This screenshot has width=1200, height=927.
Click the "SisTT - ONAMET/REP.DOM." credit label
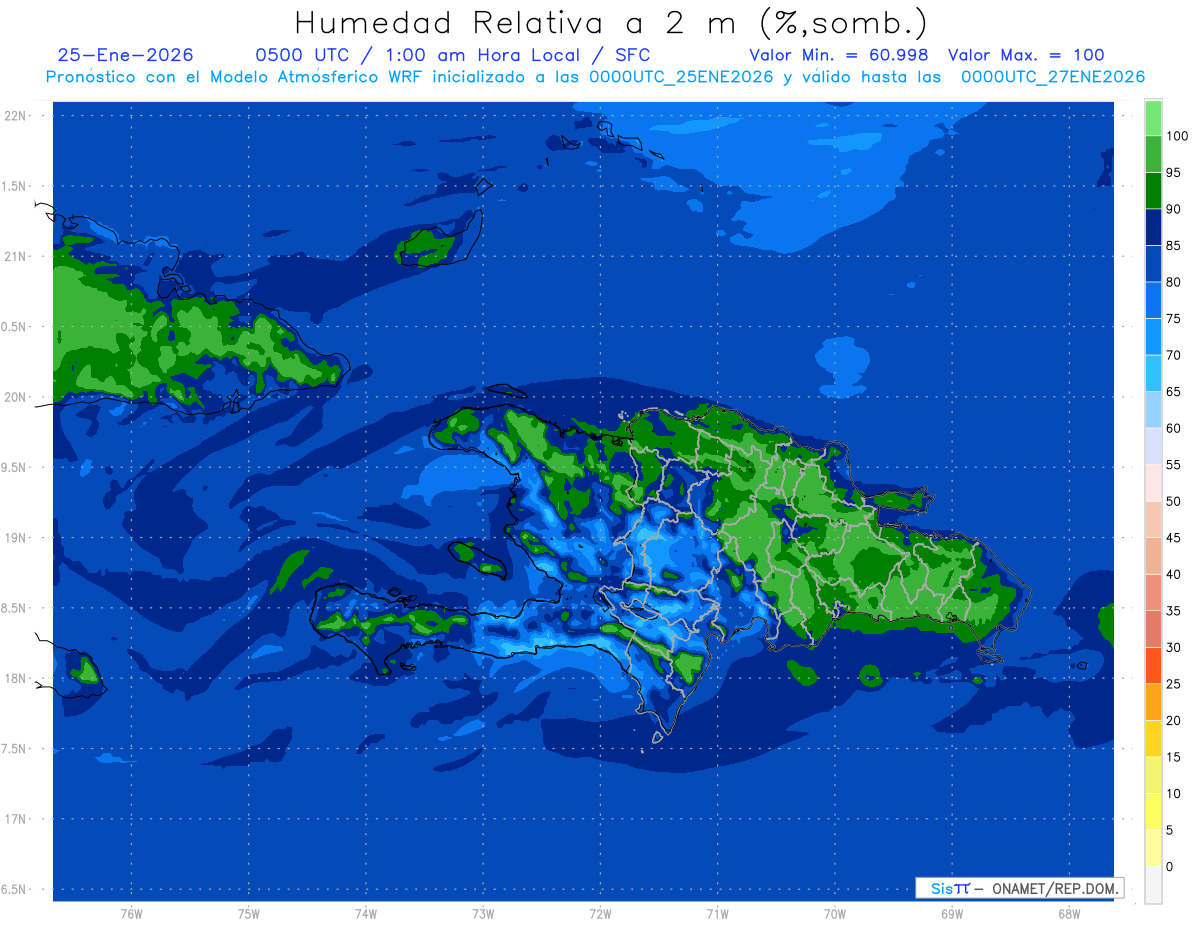[1019, 888]
